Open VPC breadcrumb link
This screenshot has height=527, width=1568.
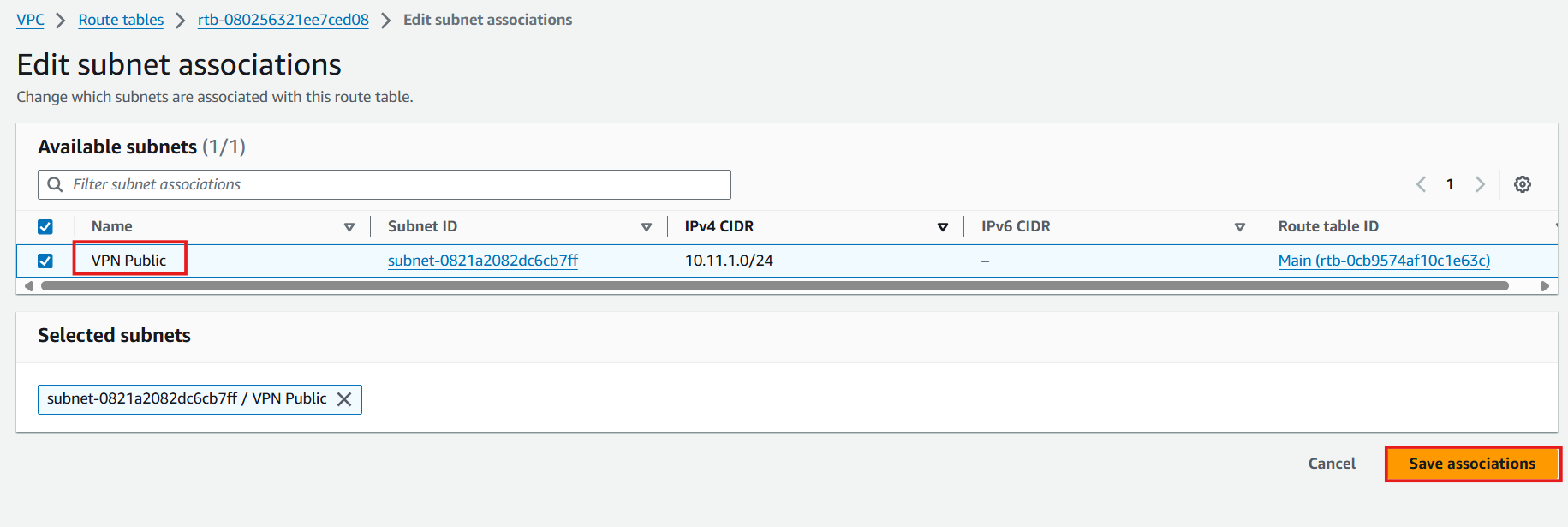tap(30, 20)
